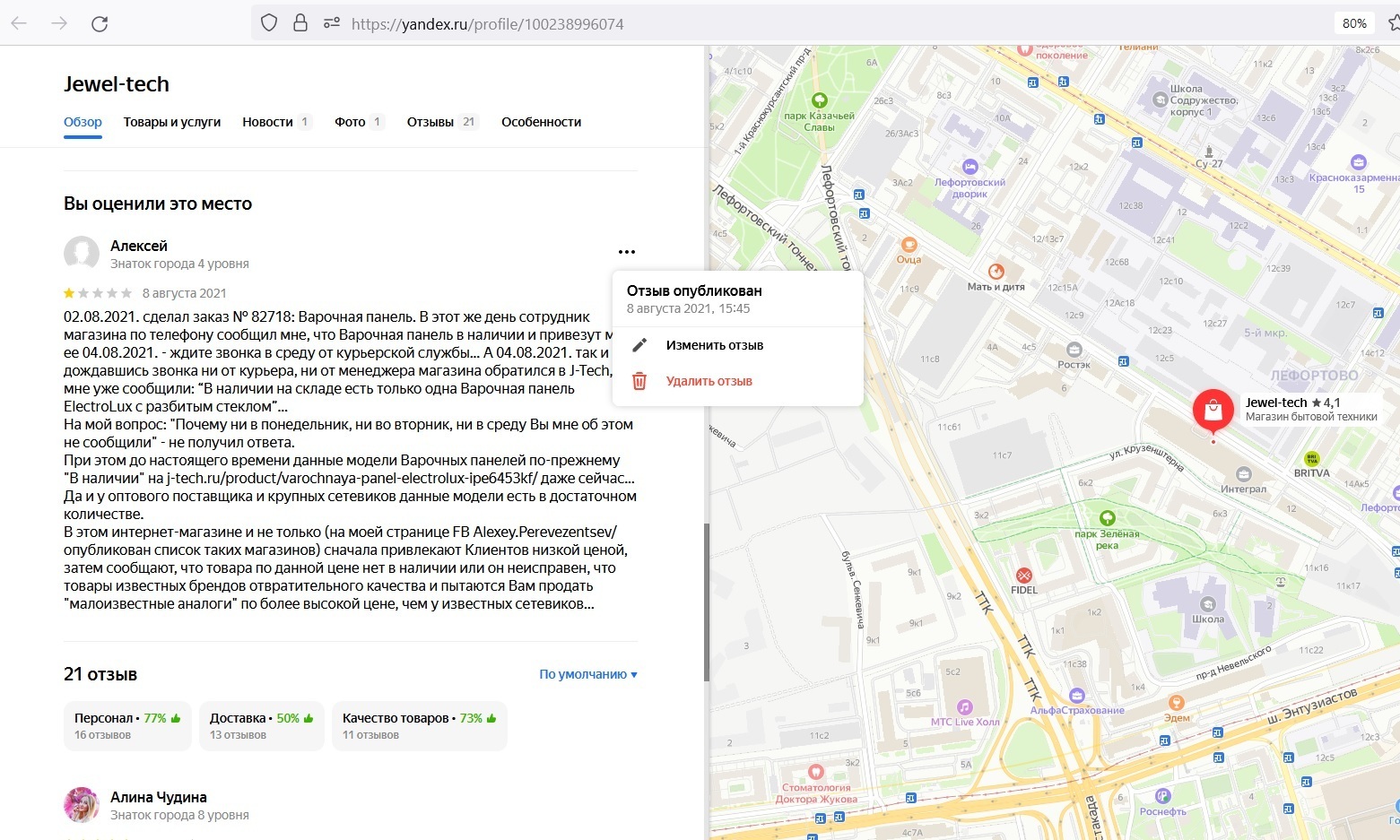Filter reviews by Качество товаров 73% chip
The width and height of the screenshot is (1400, 840).
[419, 726]
